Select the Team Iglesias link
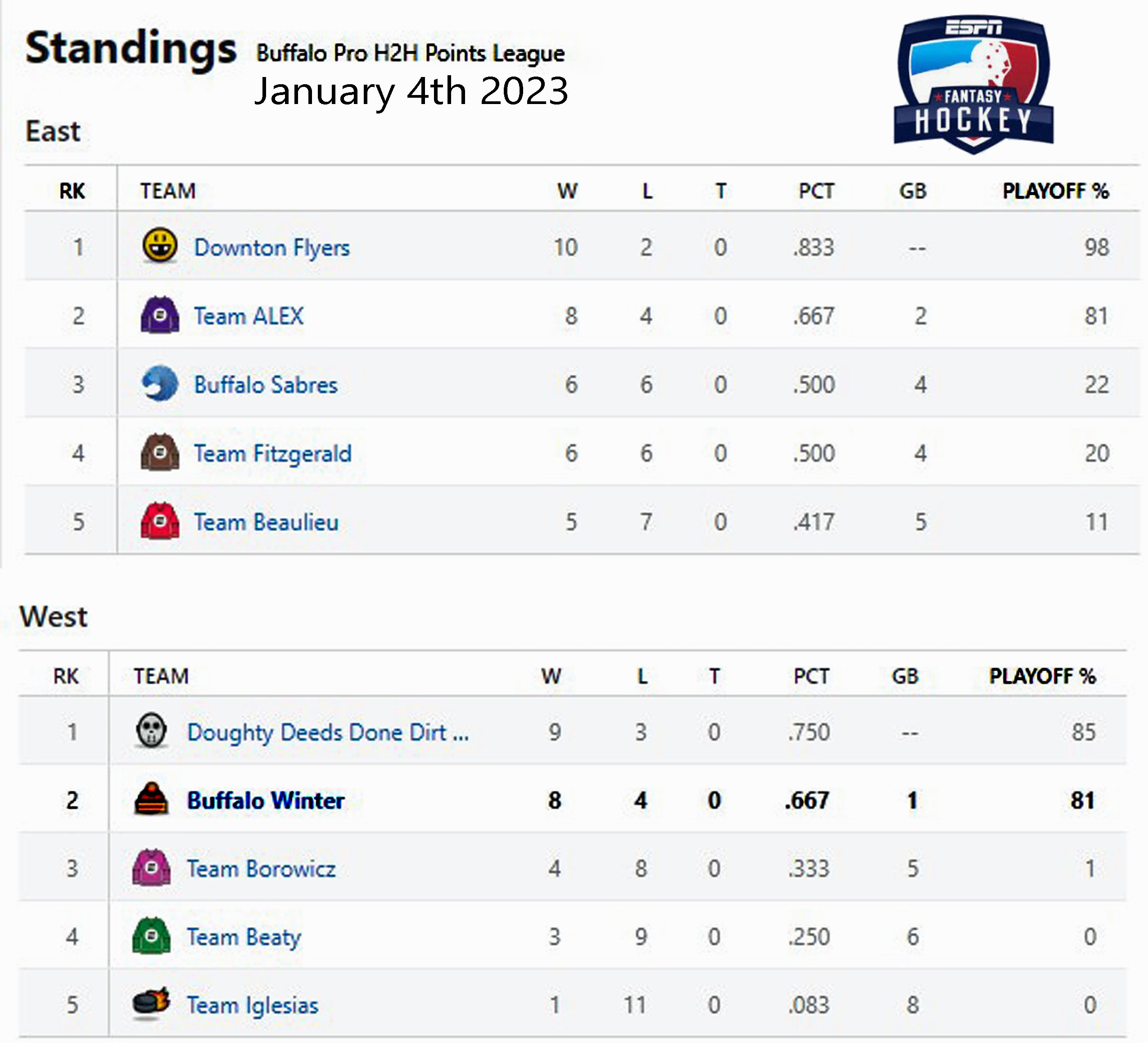This screenshot has height=1043, width=1148. pos(252,1006)
